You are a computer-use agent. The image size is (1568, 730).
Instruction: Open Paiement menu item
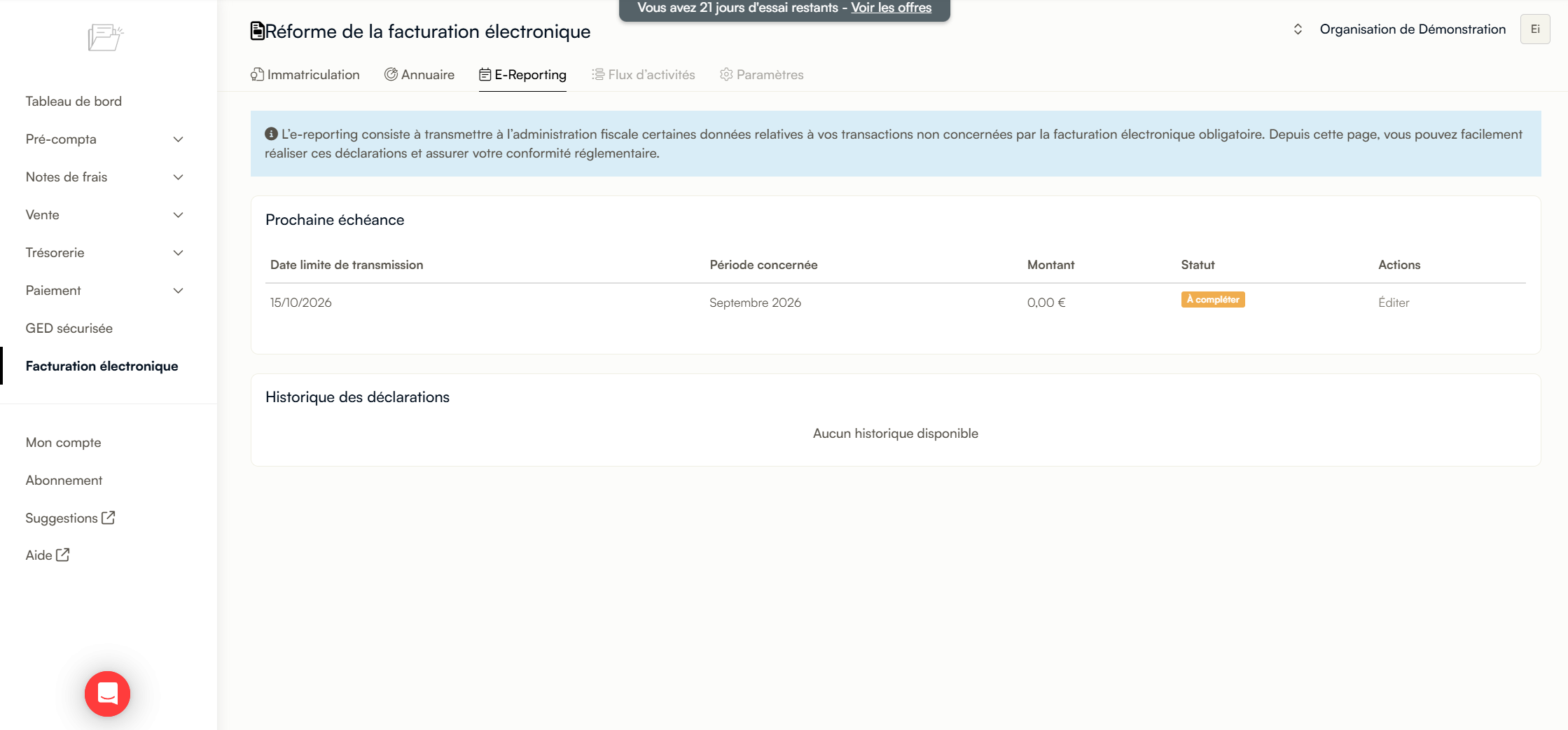coord(53,290)
